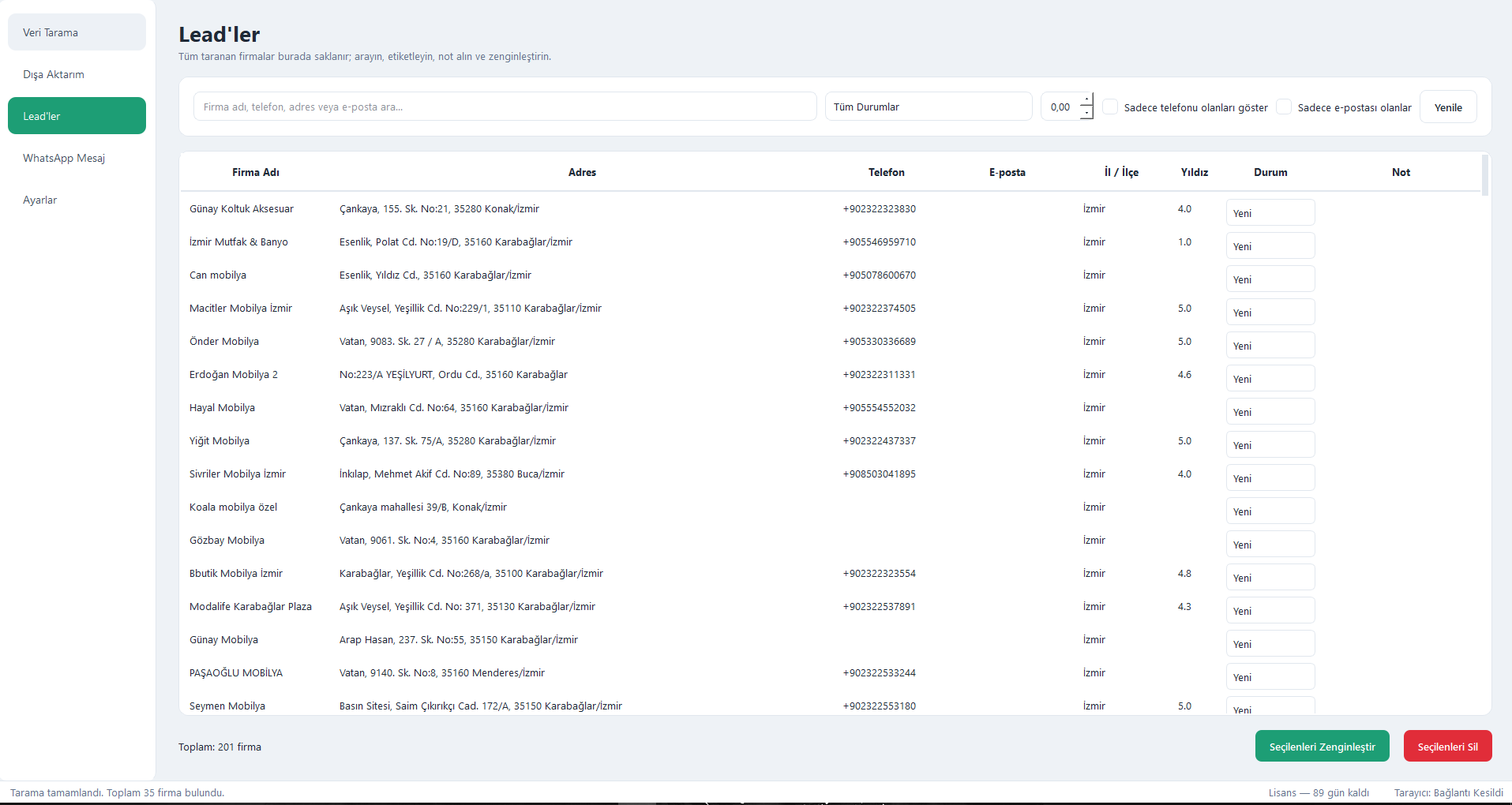This screenshot has height=805, width=1512.
Task: Decrease the minimum star rating stepper
Action: pyautogui.click(x=1086, y=113)
